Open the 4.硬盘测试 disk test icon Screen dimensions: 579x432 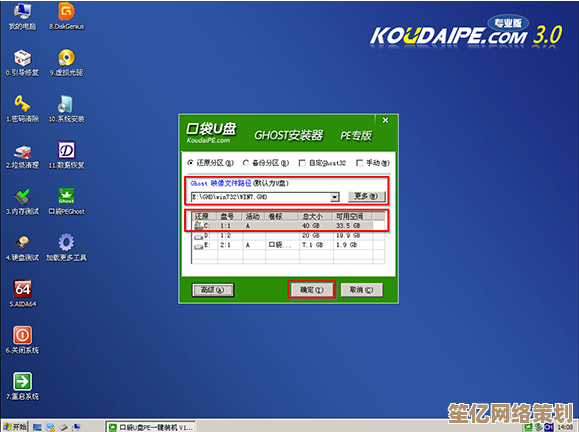click(23, 247)
